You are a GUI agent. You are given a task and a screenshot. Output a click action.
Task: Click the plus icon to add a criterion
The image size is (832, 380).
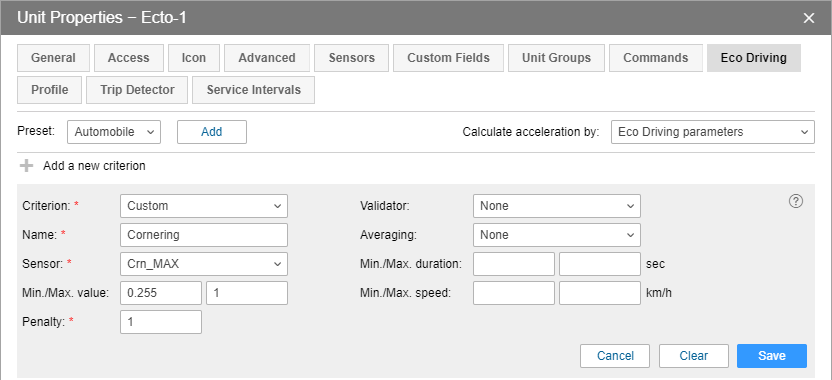[26, 166]
